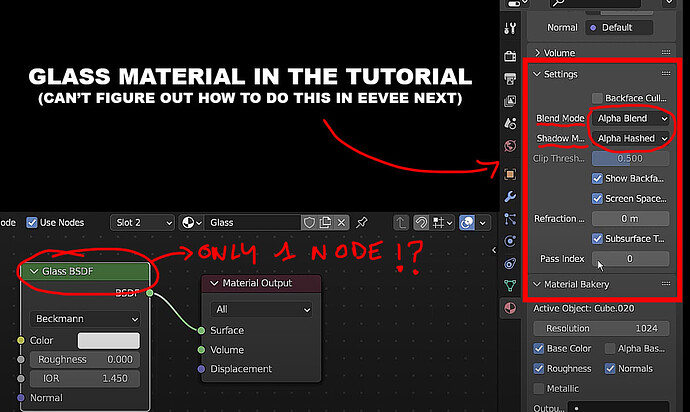Open the Render properties tab icon
This screenshot has height=412, width=690.
coord(510,56)
